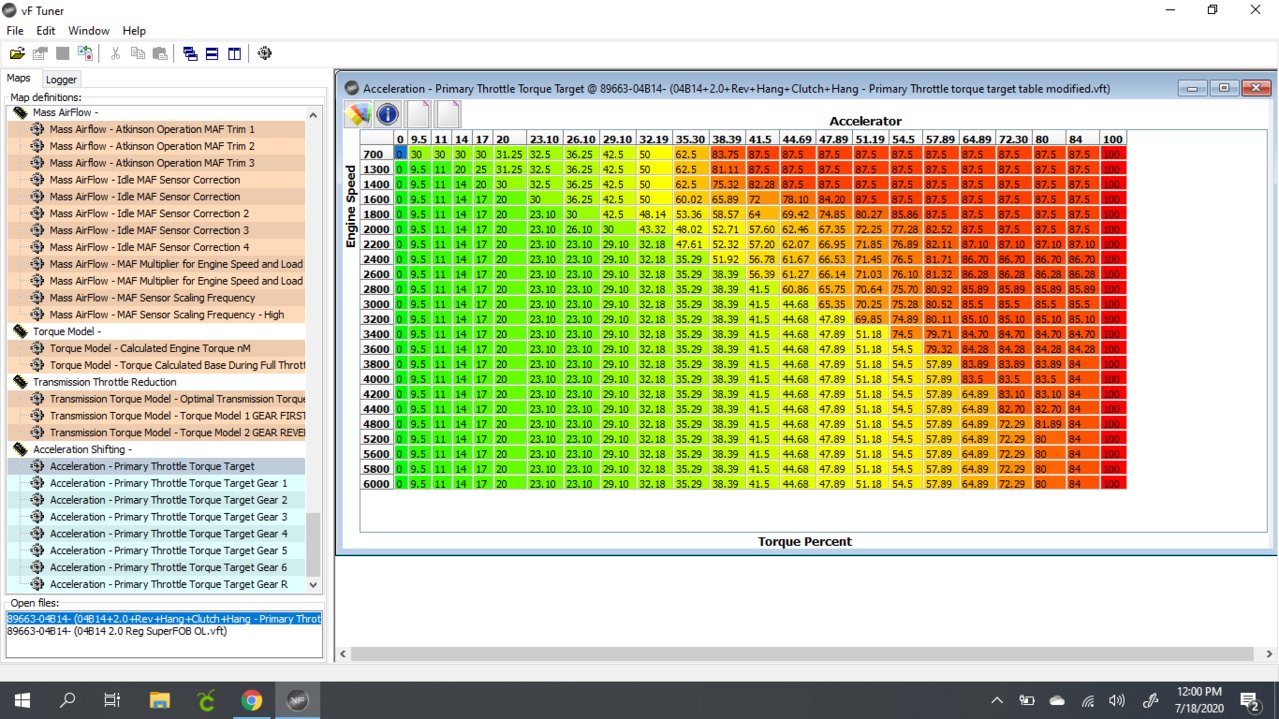Tile map windows horizontally
The image size is (1279, 719).
click(212, 53)
